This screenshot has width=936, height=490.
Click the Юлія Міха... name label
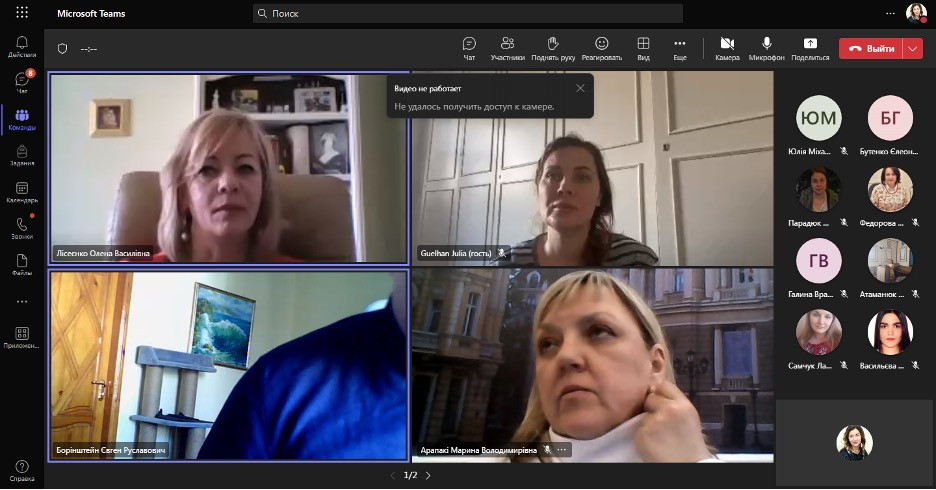pyautogui.click(x=809, y=151)
